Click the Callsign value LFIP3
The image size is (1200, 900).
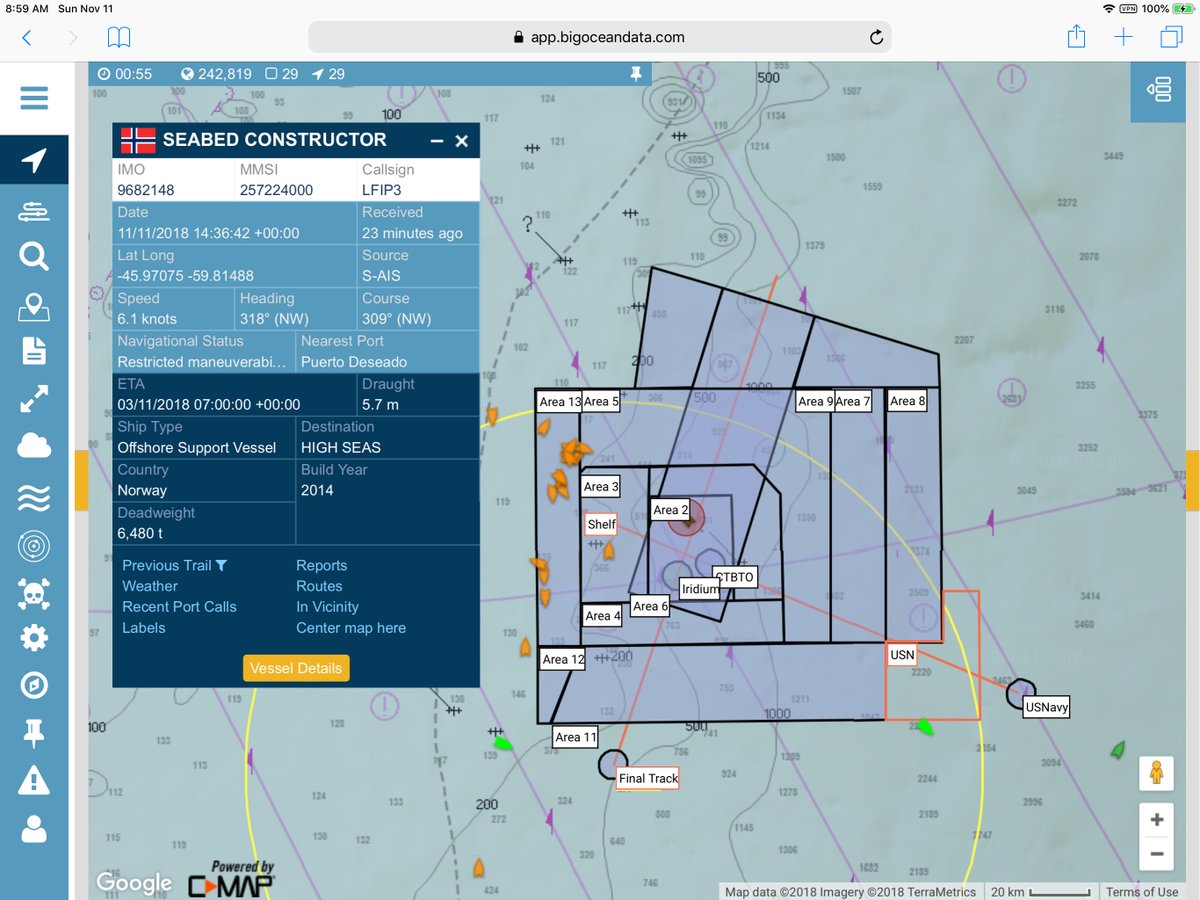(382, 190)
